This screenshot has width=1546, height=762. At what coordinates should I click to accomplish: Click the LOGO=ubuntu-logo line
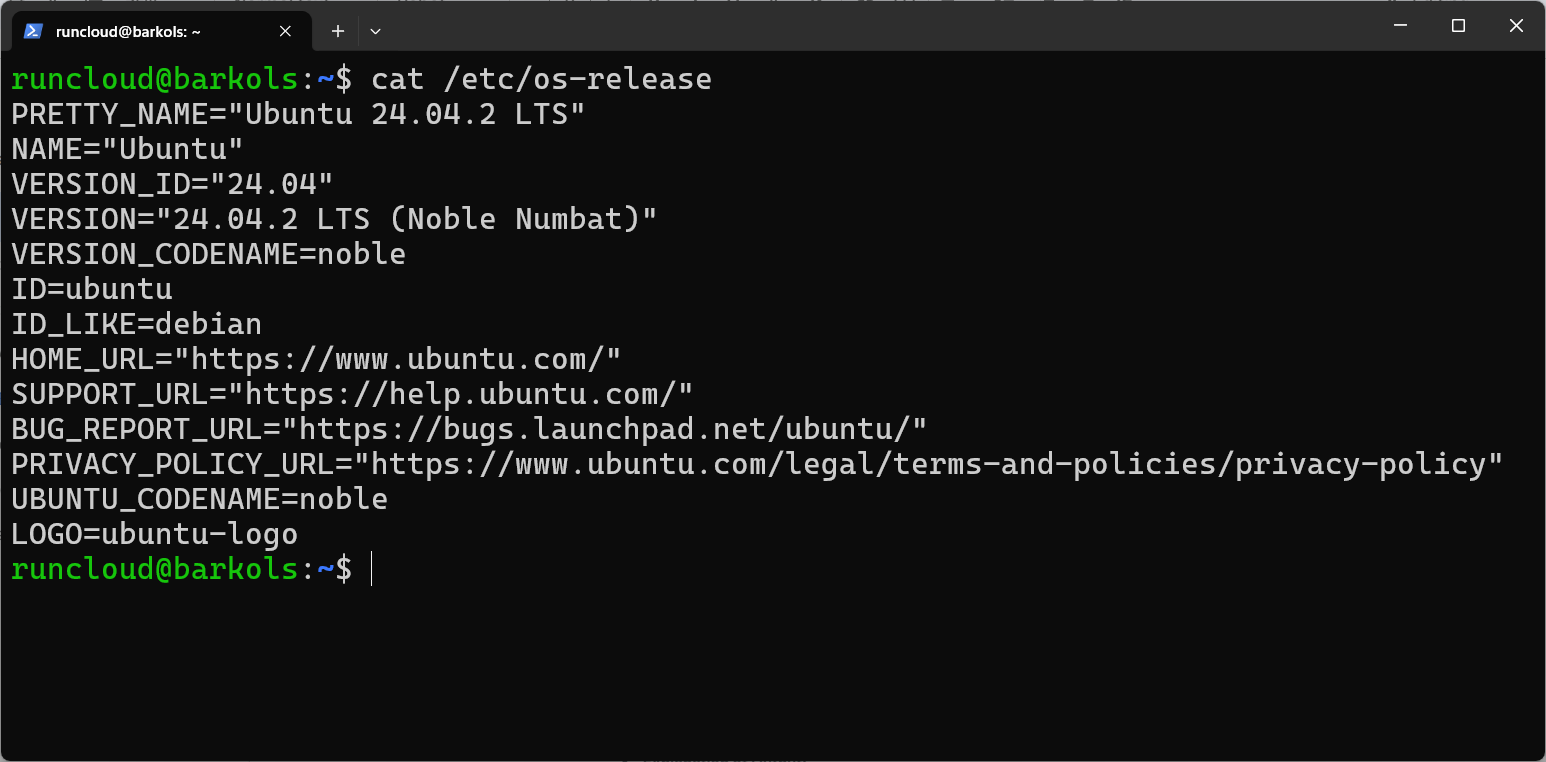pyautogui.click(x=154, y=534)
